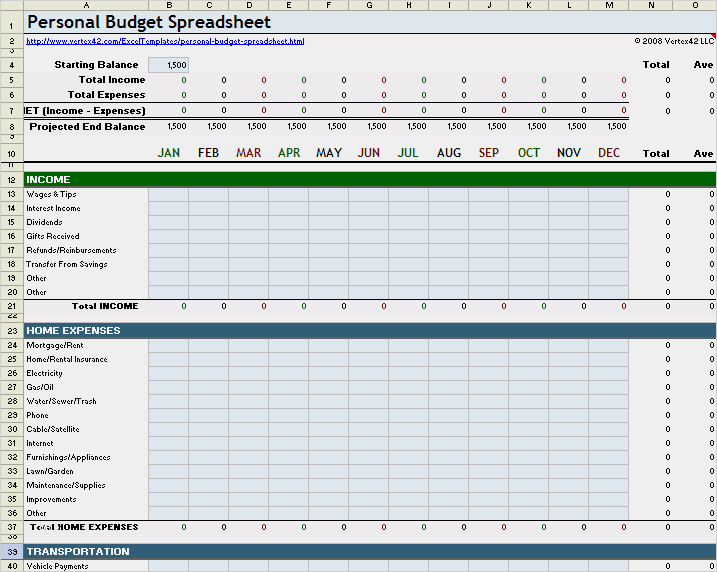Click the Total INCOME row label
The image size is (717, 572).
click(105, 306)
